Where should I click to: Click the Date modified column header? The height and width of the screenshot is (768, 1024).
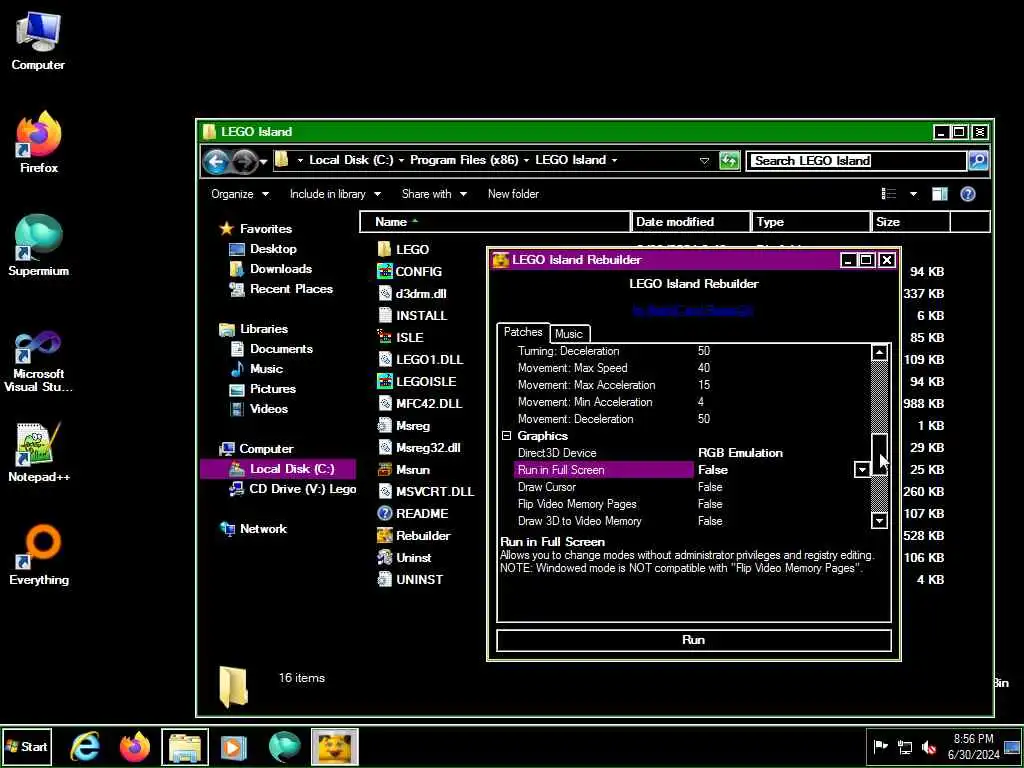(690, 222)
